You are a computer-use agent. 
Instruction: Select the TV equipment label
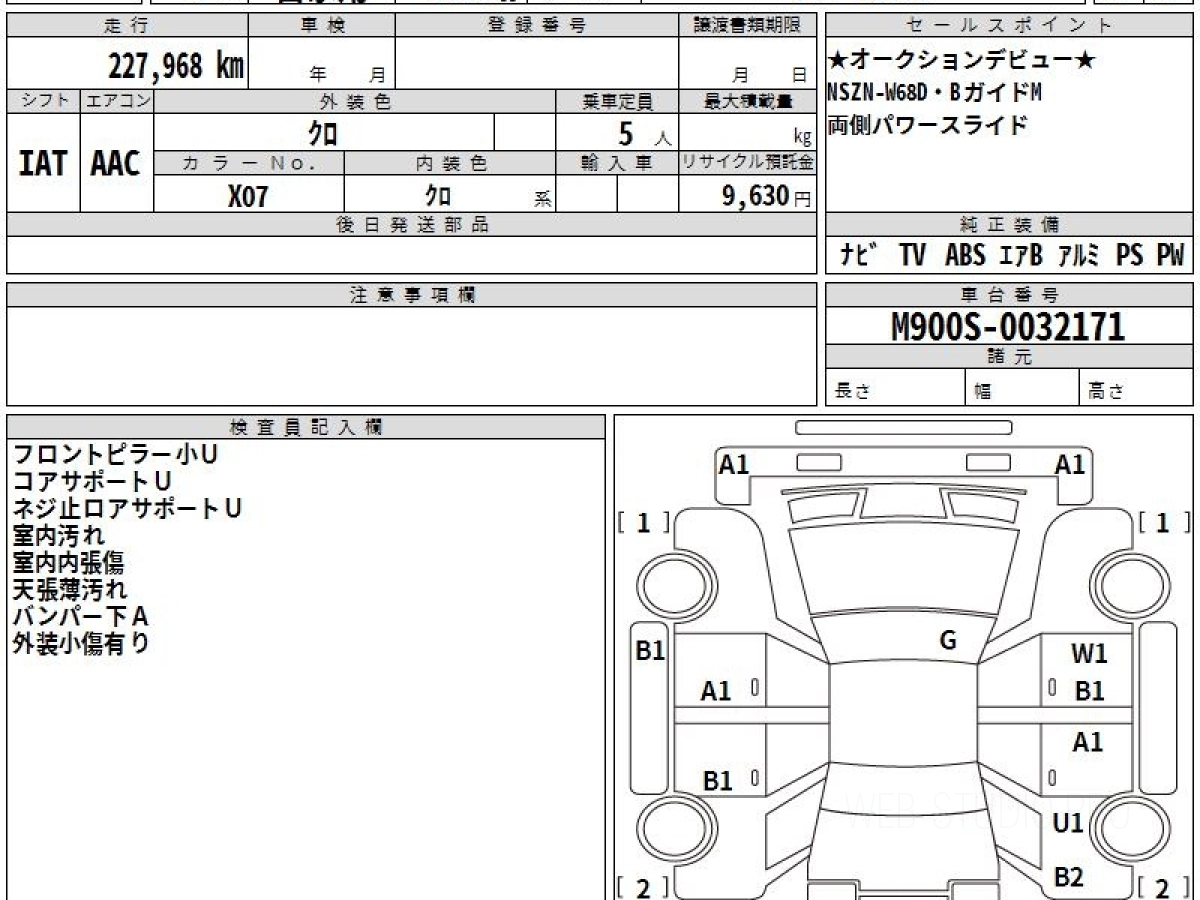[x=912, y=255]
